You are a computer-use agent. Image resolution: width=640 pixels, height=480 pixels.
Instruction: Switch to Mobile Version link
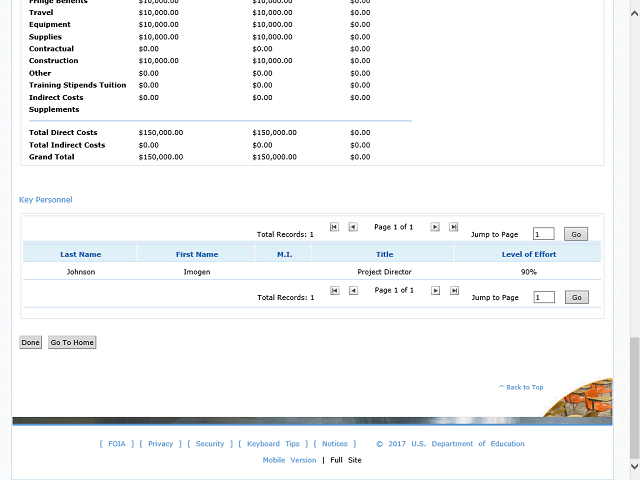click(289, 460)
